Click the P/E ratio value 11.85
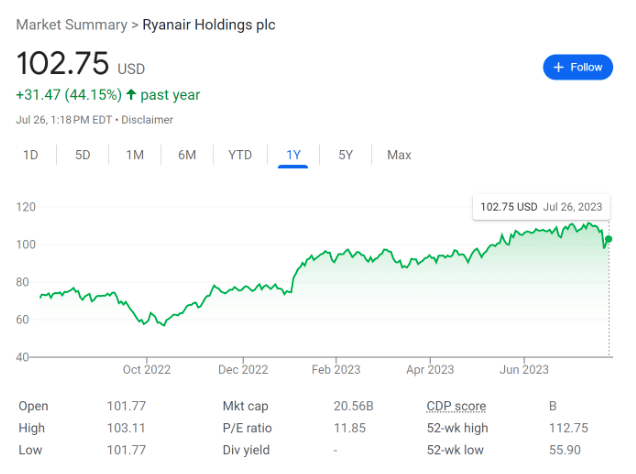 349,428
